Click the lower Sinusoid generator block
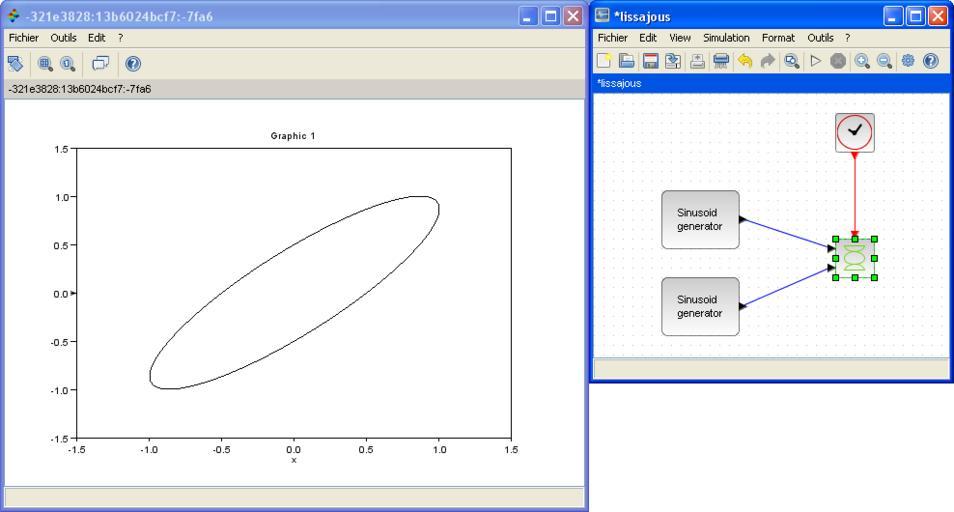 700,306
